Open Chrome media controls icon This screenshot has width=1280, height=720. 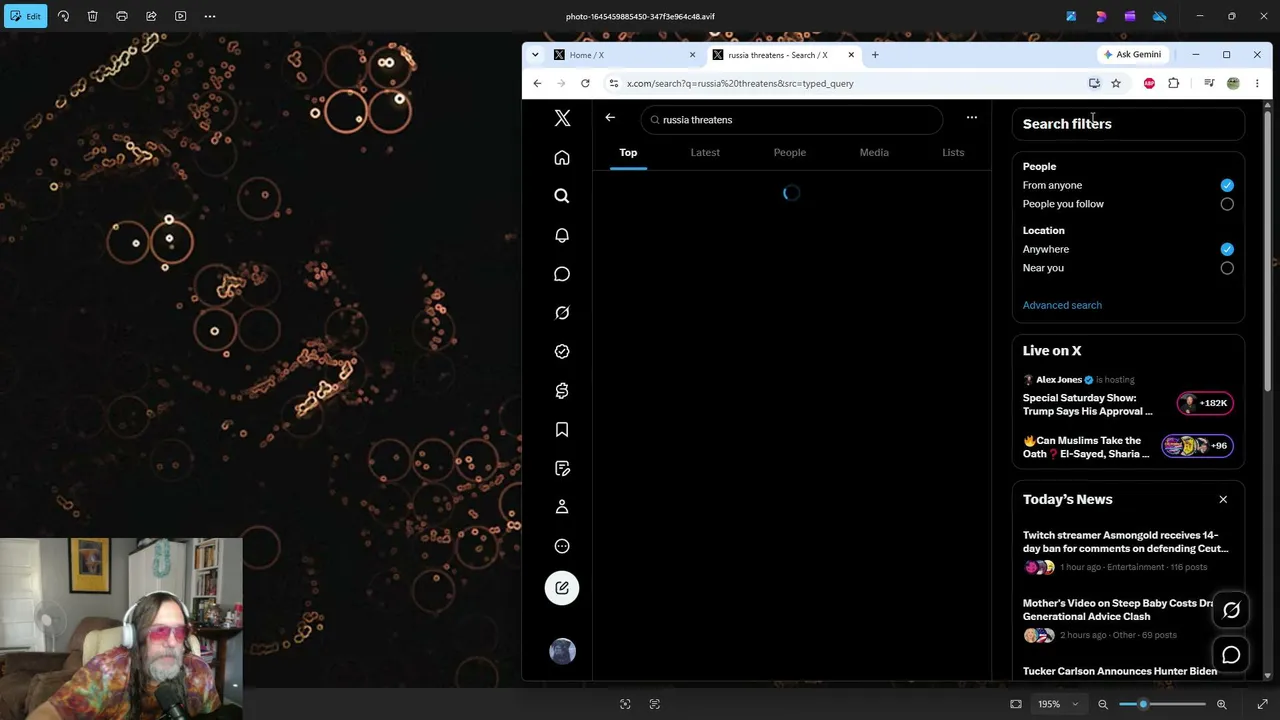(x=1209, y=83)
